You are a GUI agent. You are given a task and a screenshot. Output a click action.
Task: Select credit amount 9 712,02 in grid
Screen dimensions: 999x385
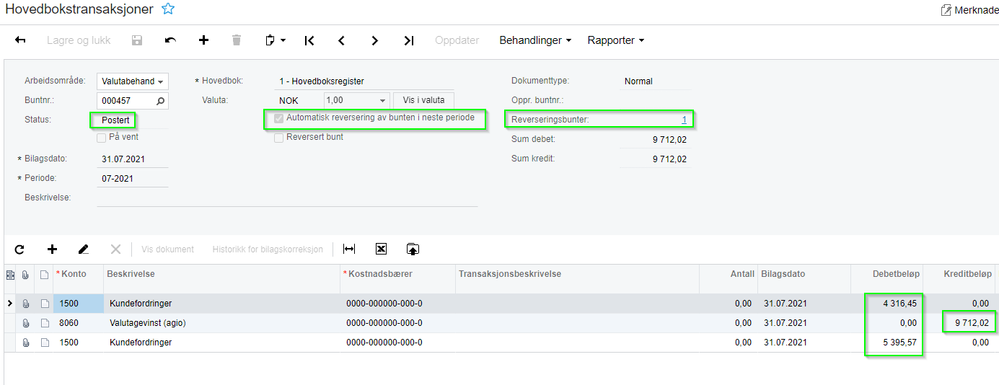point(959,323)
